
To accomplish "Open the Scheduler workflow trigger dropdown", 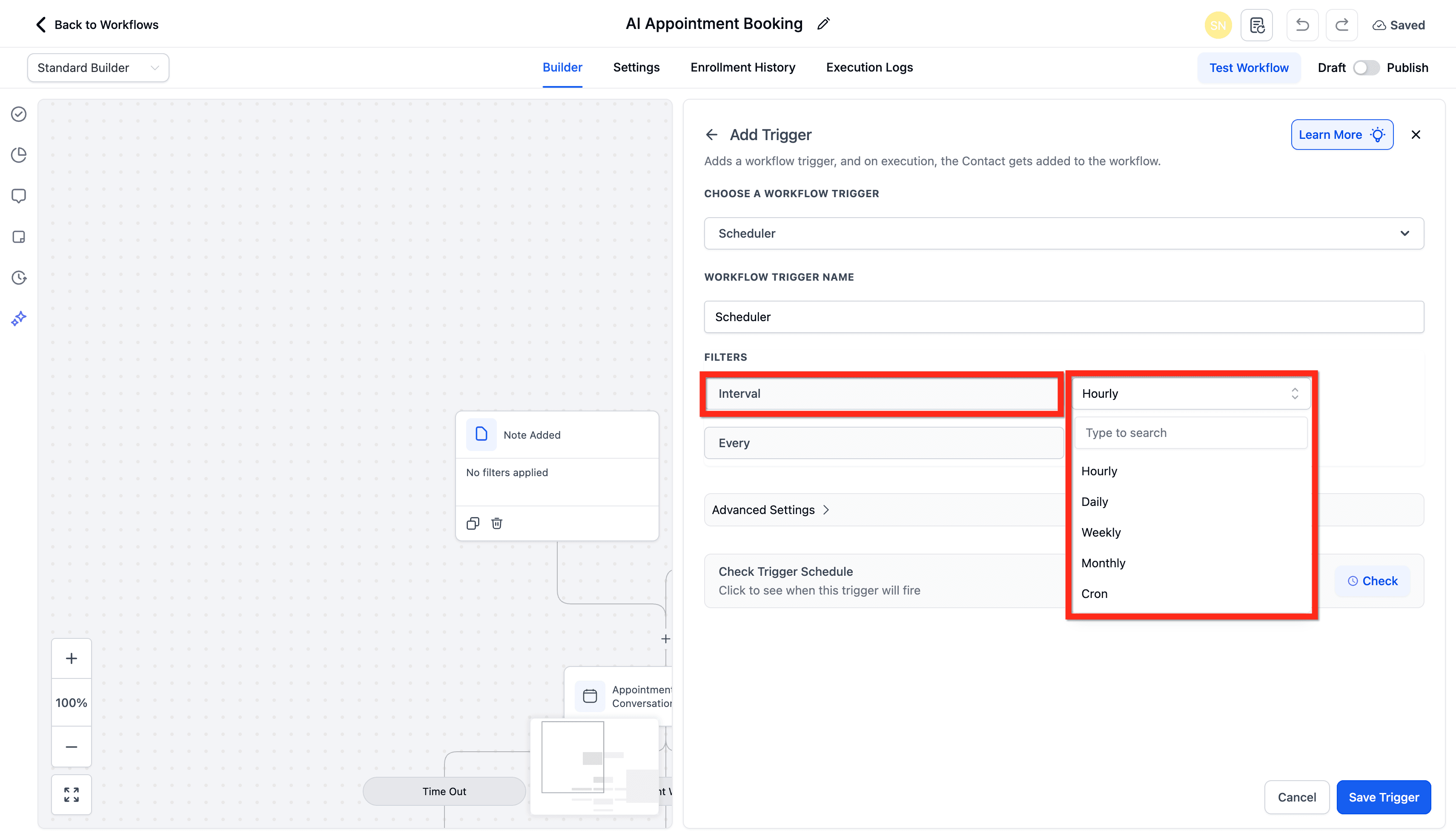I will point(1064,233).
